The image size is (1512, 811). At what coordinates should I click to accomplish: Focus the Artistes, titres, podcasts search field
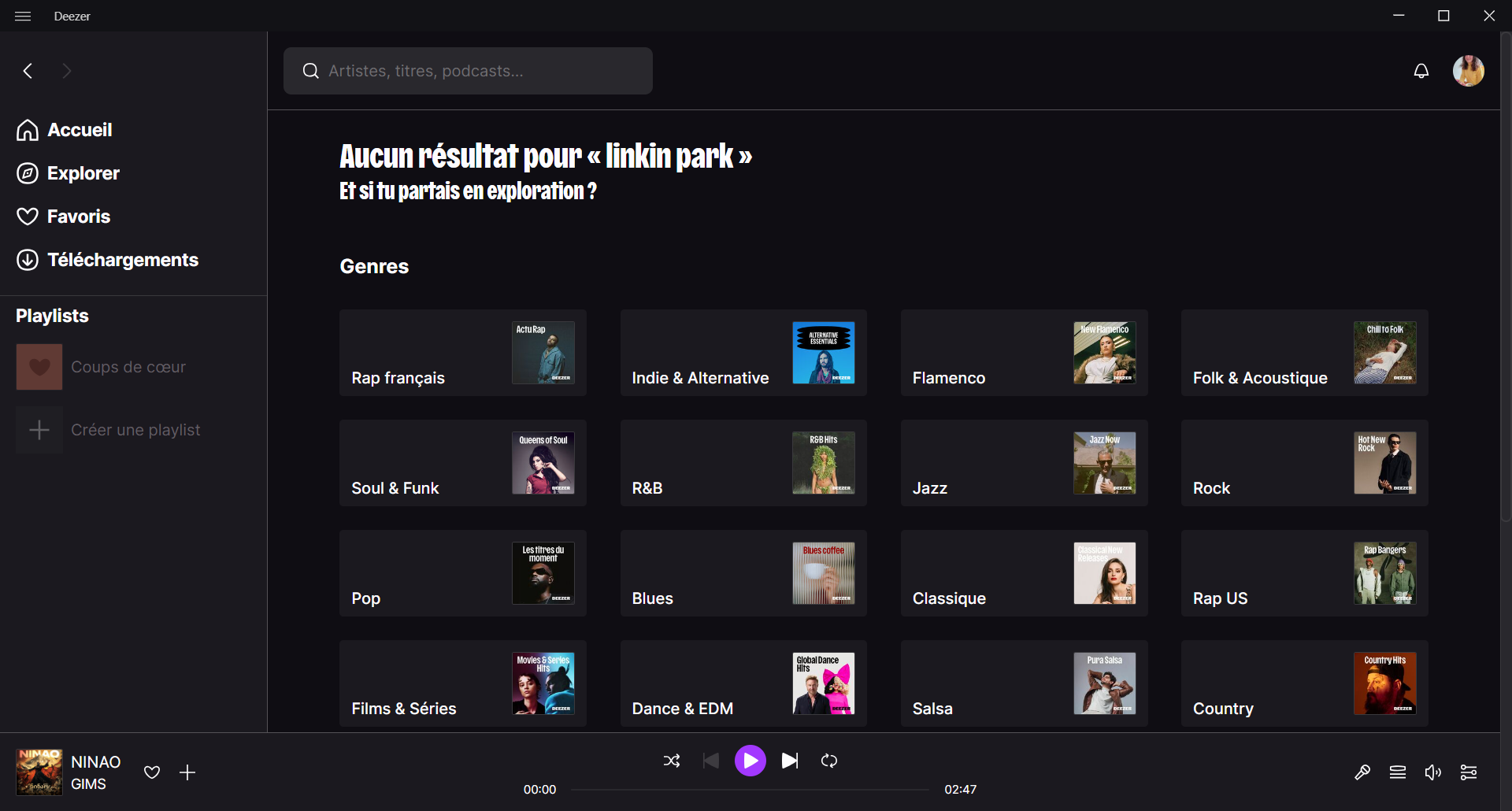click(468, 71)
